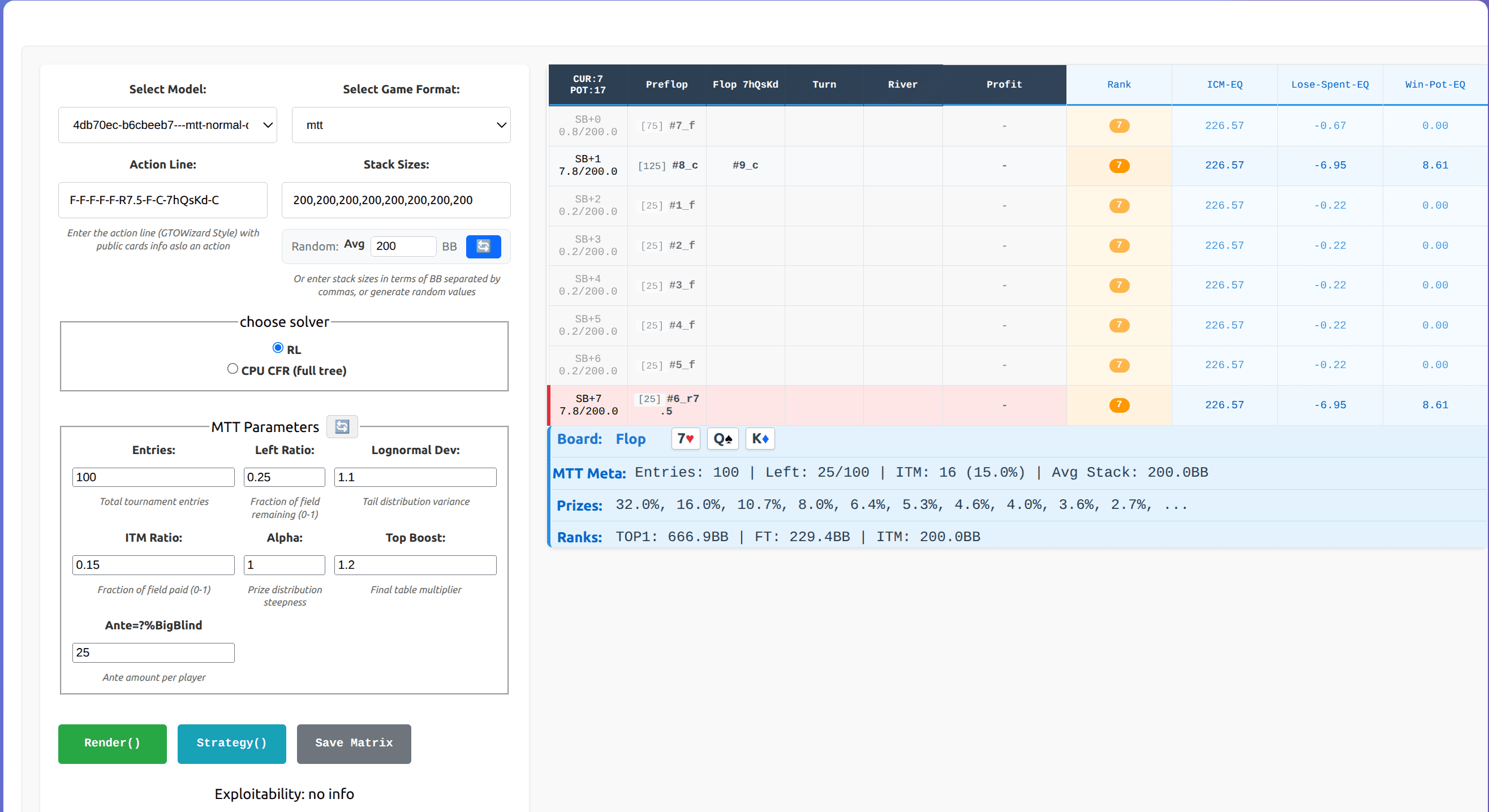
Task: Click the green Render() button
Action: pyautogui.click(x=112, y=744)
